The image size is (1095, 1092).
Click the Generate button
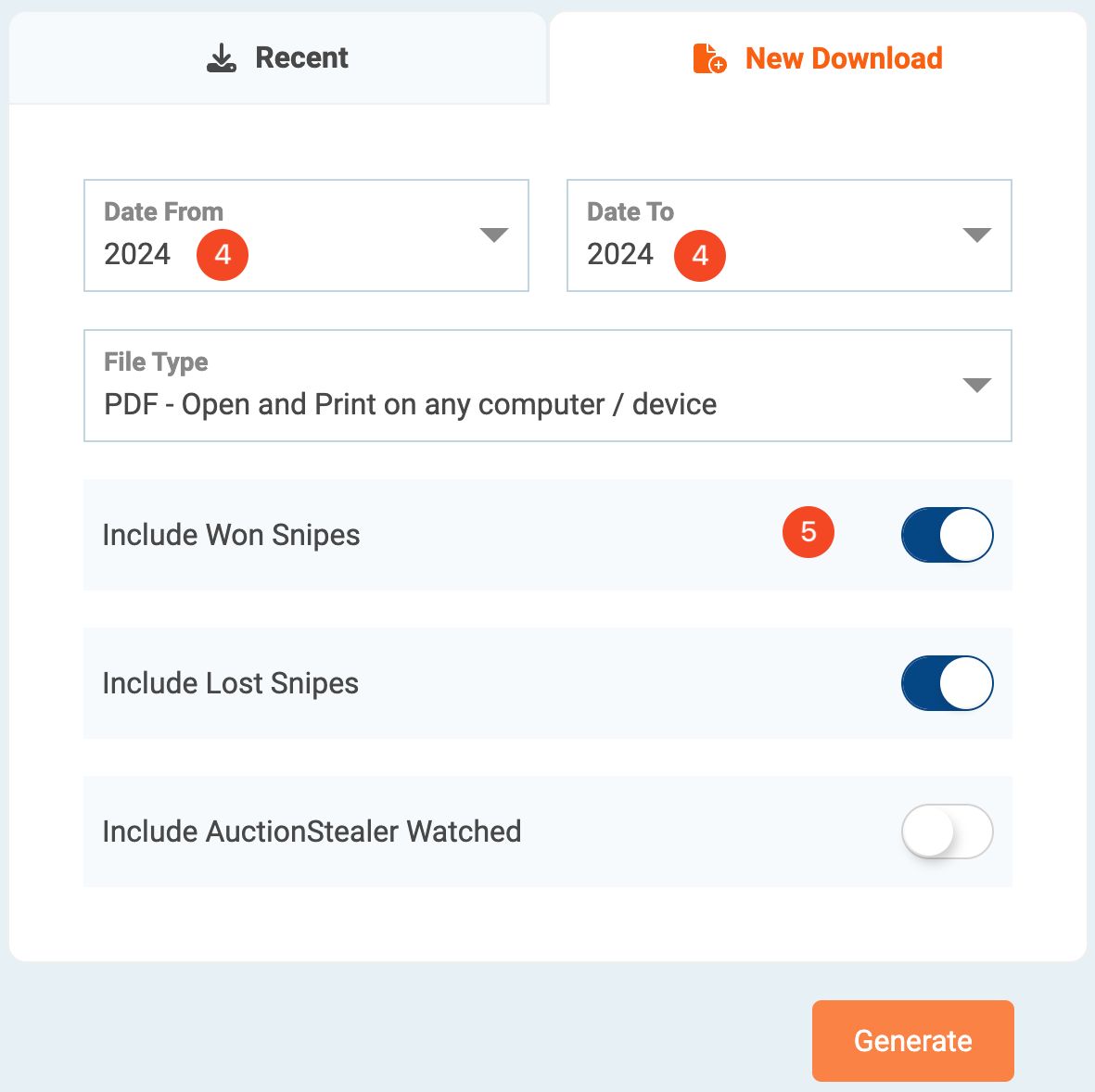(x=912, y=1040)
